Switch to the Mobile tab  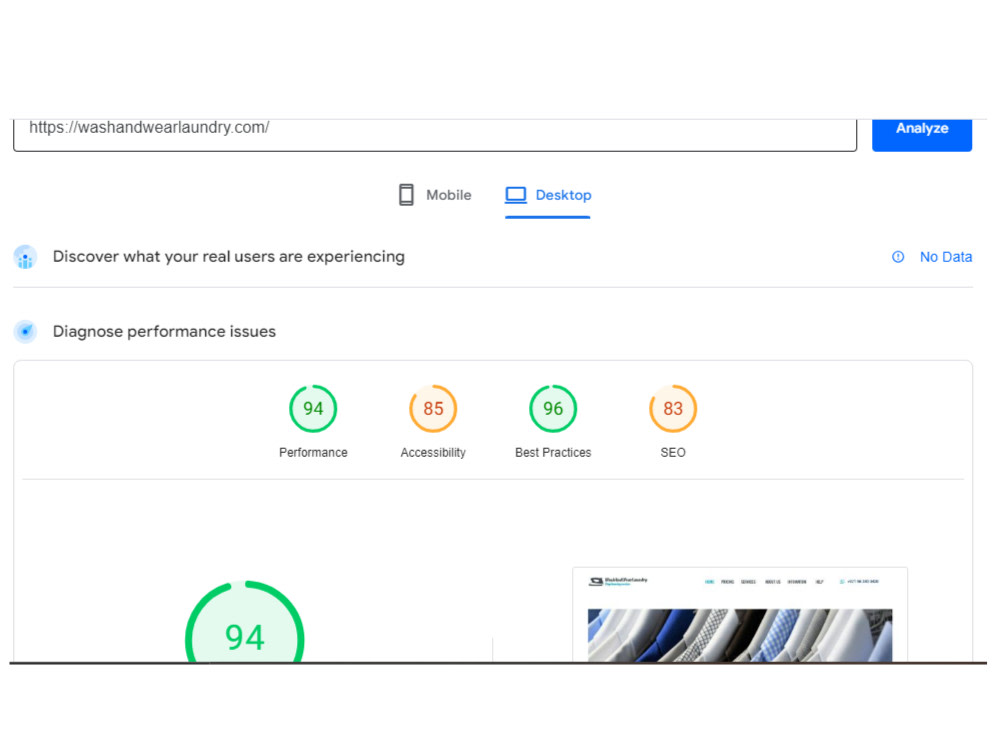pyautogui.click(x=435, y=195)
